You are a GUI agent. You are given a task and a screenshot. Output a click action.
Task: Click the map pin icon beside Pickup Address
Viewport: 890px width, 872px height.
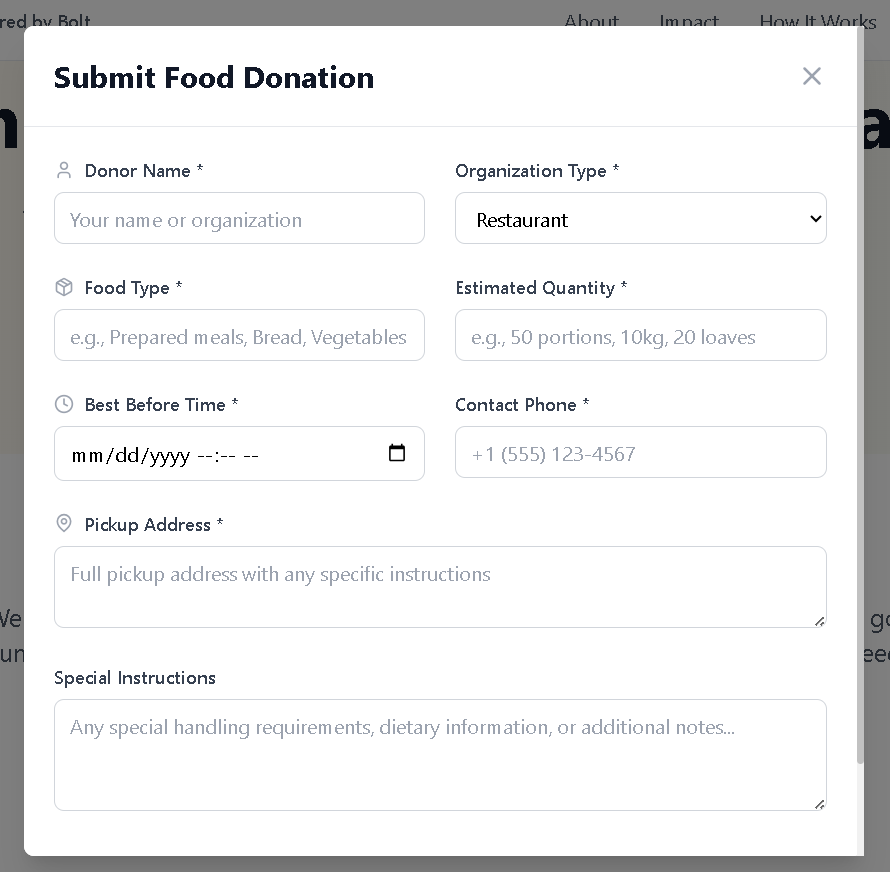(x=64, y=523)
